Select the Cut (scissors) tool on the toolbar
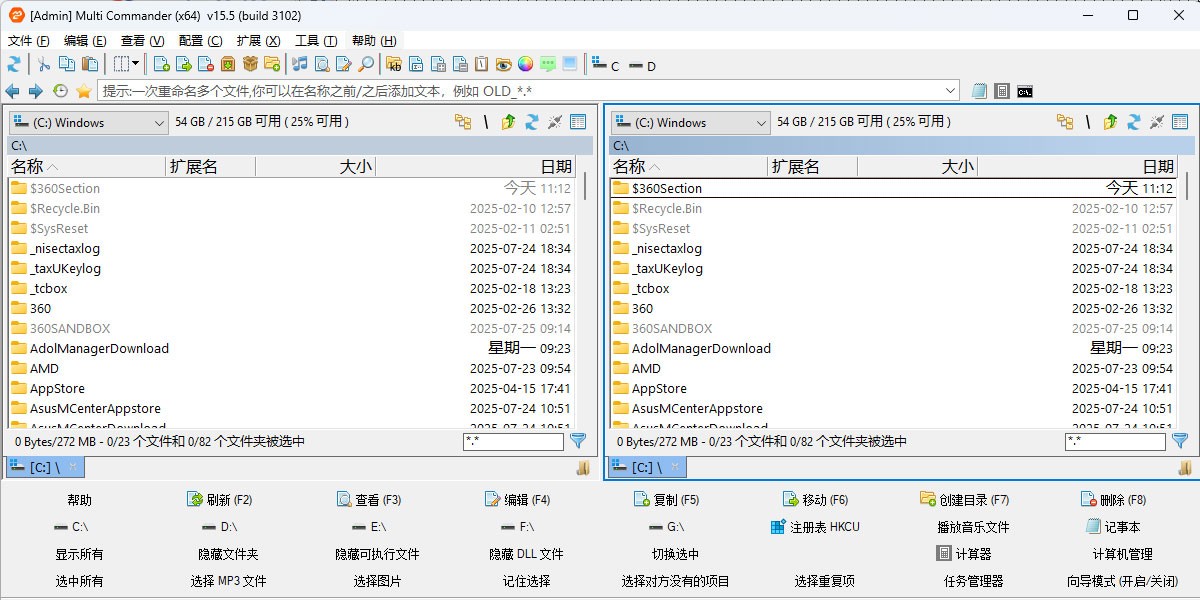The image size is (1200, 600). click(44, 64)
